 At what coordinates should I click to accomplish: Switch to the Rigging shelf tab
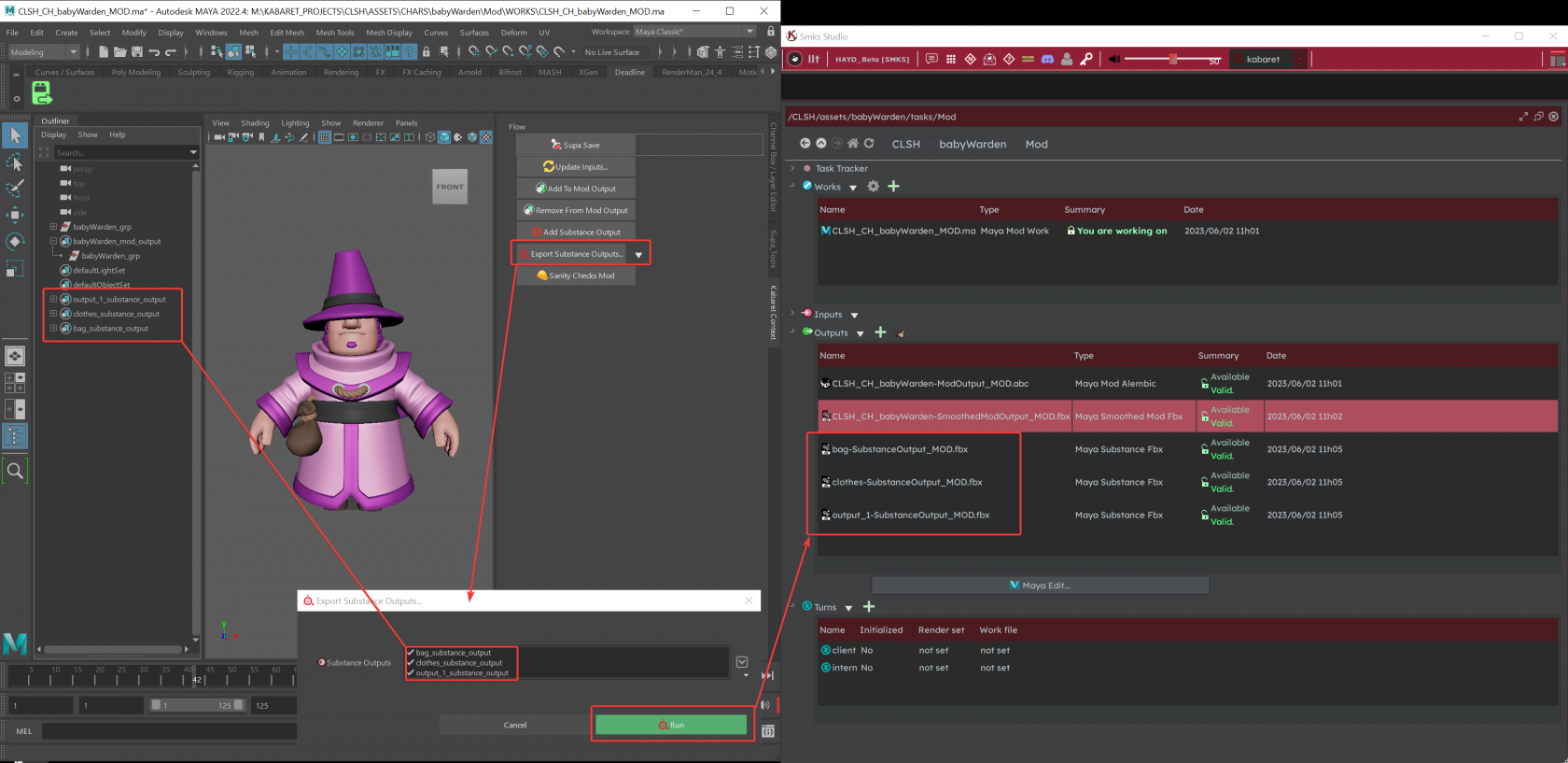click(240, 72)
